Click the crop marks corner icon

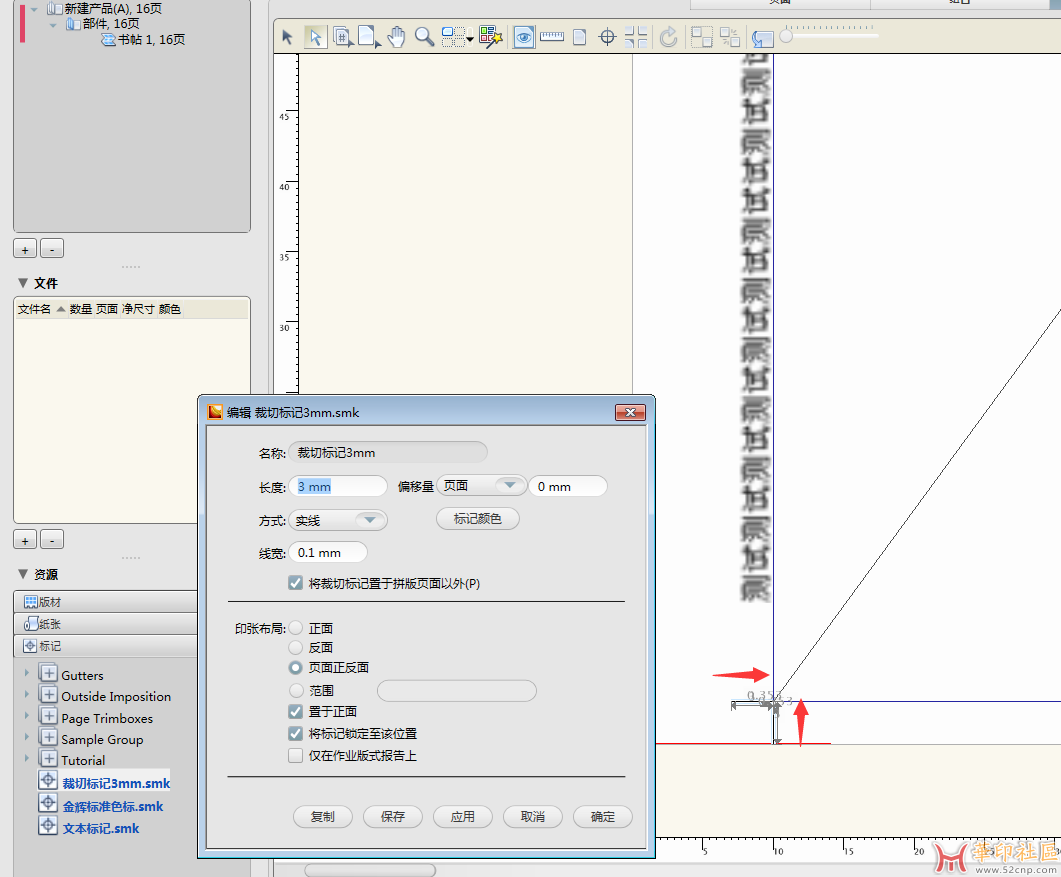click(636, 37)
